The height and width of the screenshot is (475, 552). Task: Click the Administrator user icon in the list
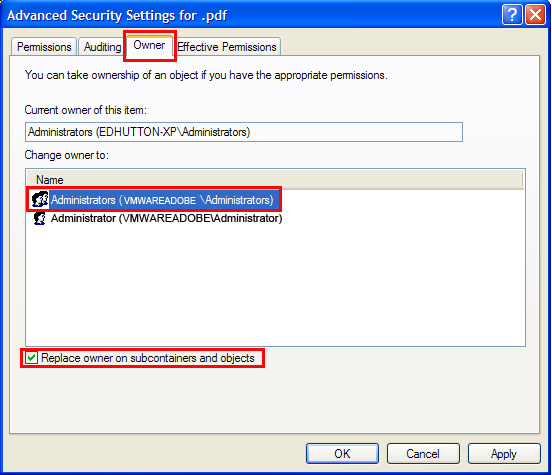click(39, 219)
